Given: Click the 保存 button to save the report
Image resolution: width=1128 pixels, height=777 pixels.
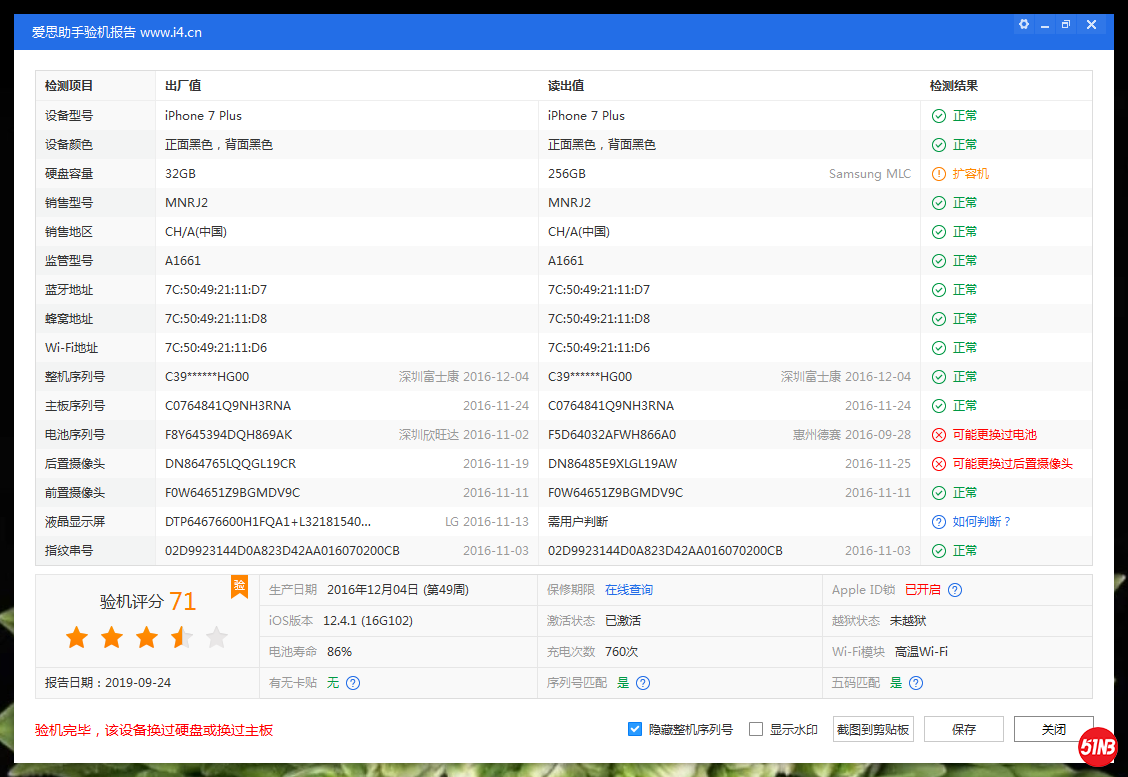Looking at the screenshot, I should [x=963, y=729].
